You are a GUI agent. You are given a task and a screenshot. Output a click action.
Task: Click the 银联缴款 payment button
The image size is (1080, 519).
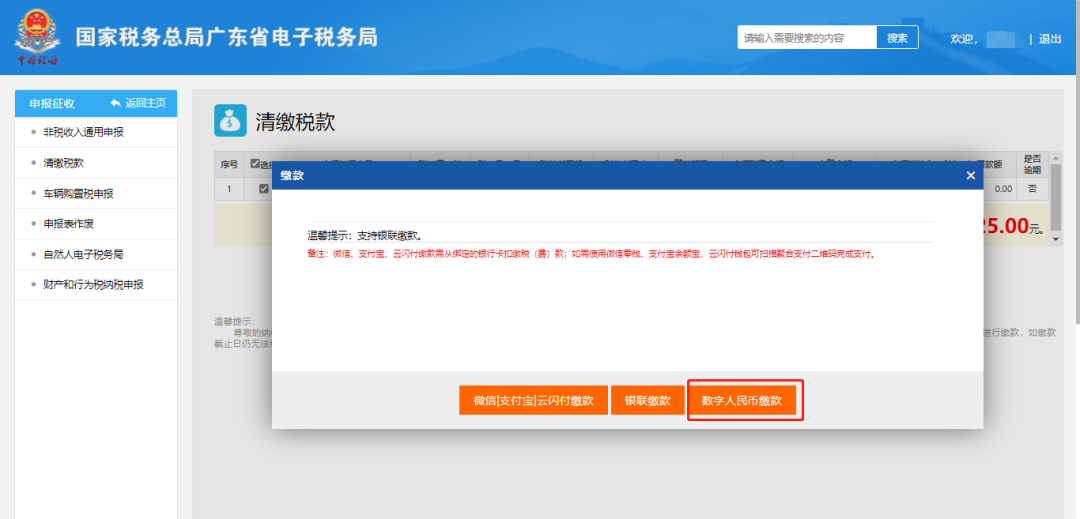pos(647,401)
